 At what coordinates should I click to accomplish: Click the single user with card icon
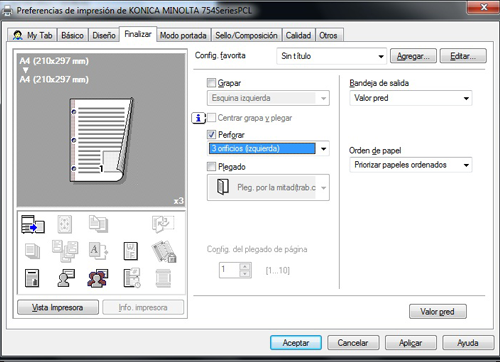[66, 278]
